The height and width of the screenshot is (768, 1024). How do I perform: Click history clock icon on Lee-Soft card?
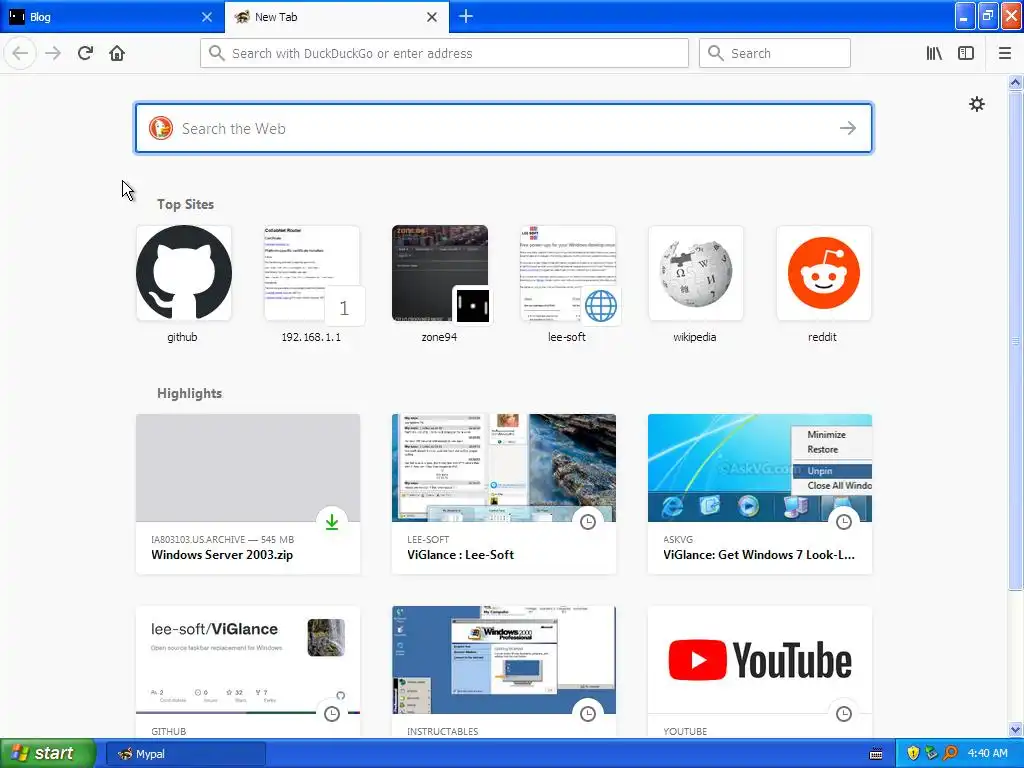pyautogui.click(x=588, y=522)
